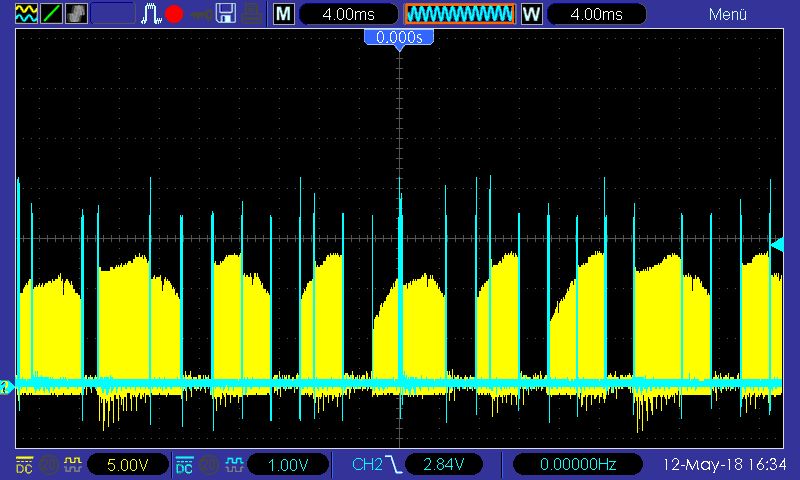Image resolution: width=800 pixels, height=480 pixels.
Task: Click the white pulse waveform icon
Action: [x=150, y=14]
